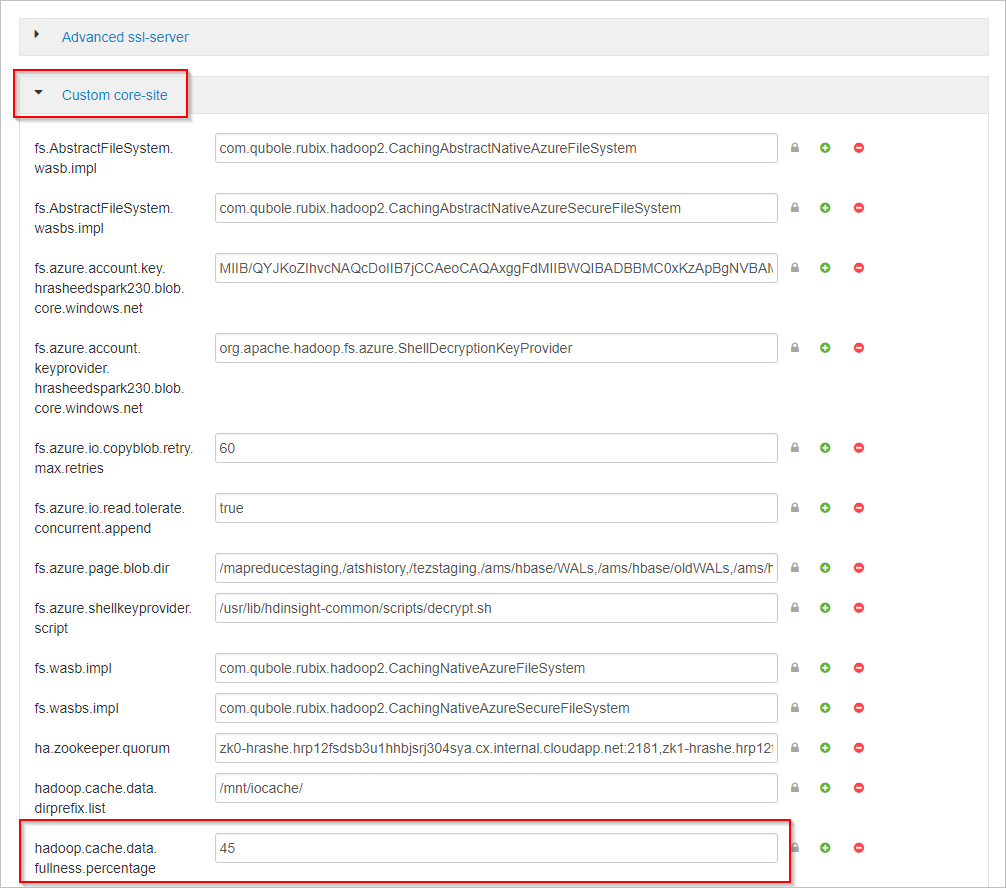Click the Advanced ssl-server label
This screenshot has width=1006, height=888.
pos(124,36)
